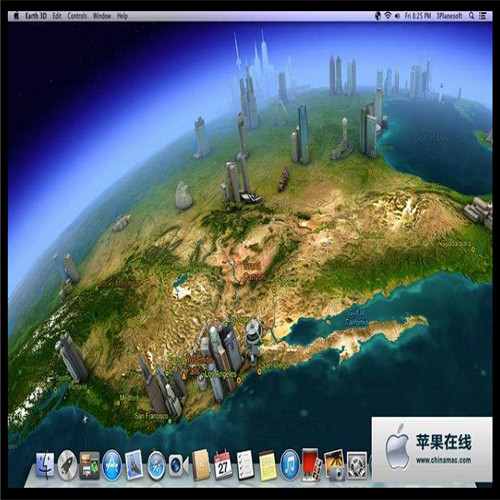The image size is (500, 500).
Task: Open Finder from the dock
Action: pyautogui.click(x=45, y=465)
